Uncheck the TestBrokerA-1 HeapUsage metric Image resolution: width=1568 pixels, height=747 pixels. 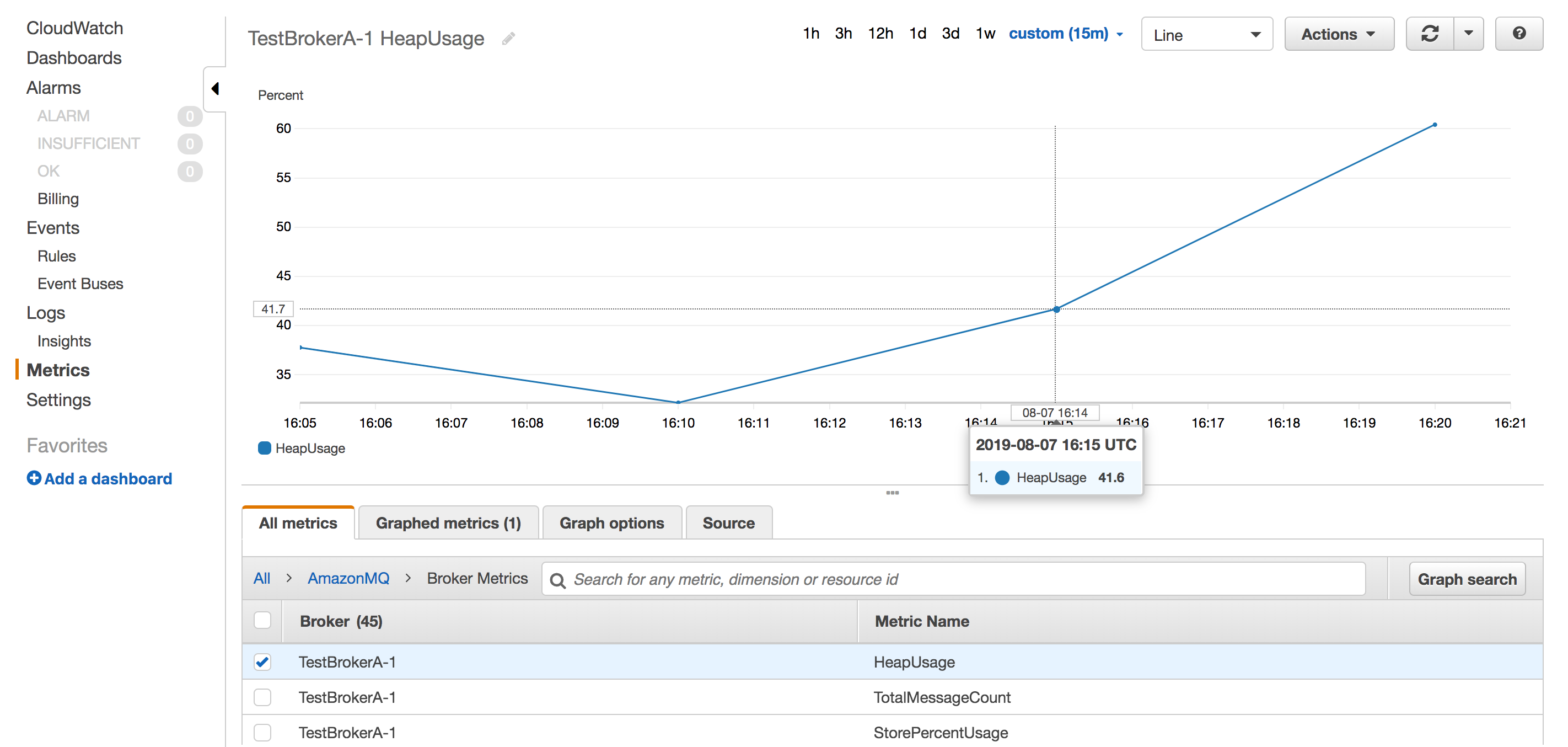(x=262, y=662)
